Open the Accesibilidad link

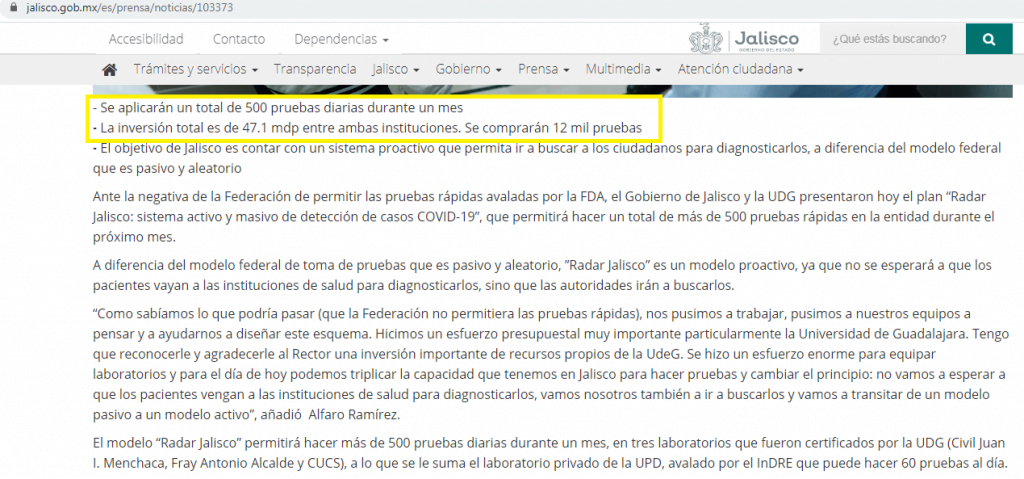tap(146, 39)
